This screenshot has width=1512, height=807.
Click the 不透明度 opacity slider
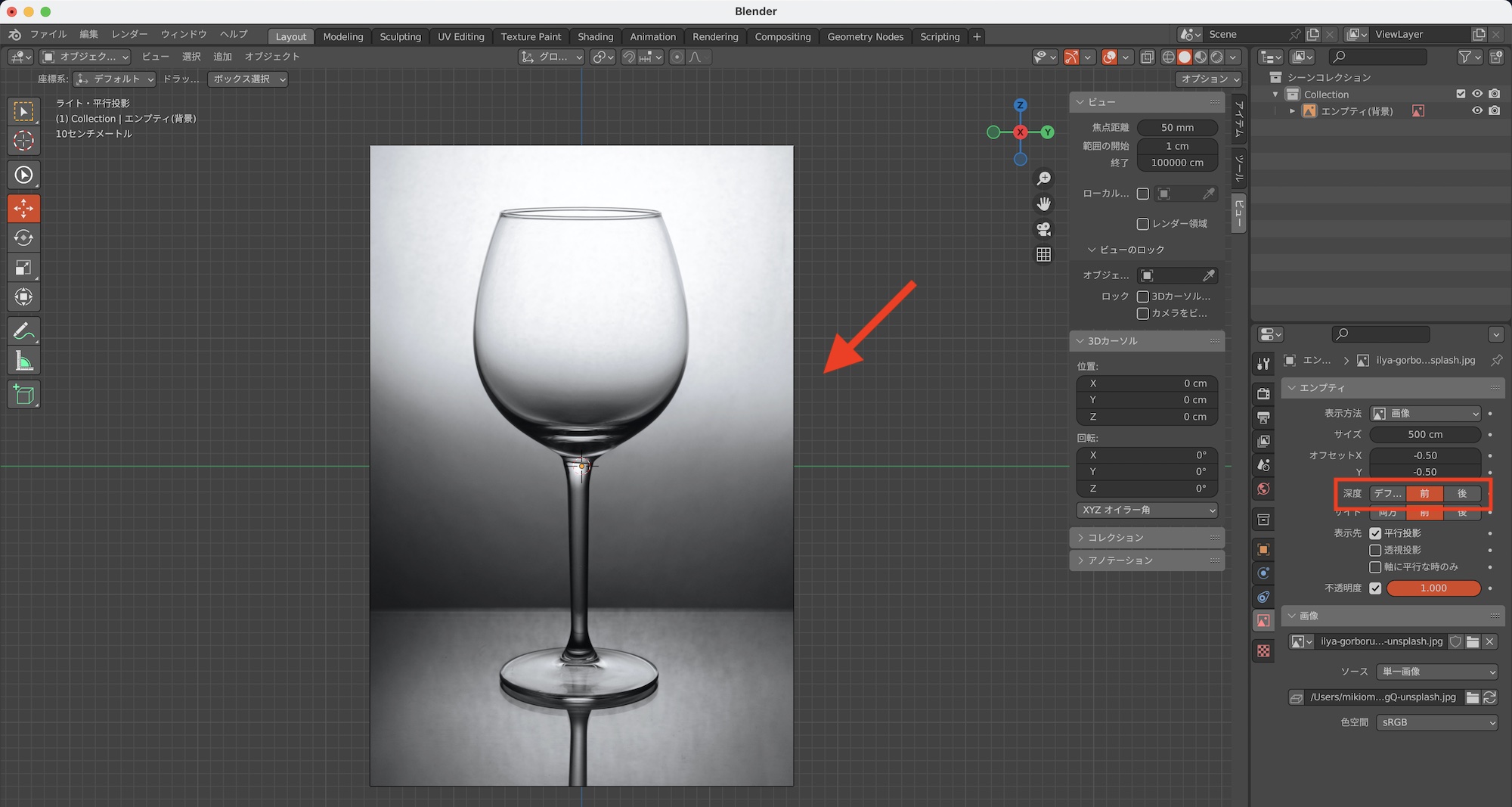click(x=1433, y=588)
